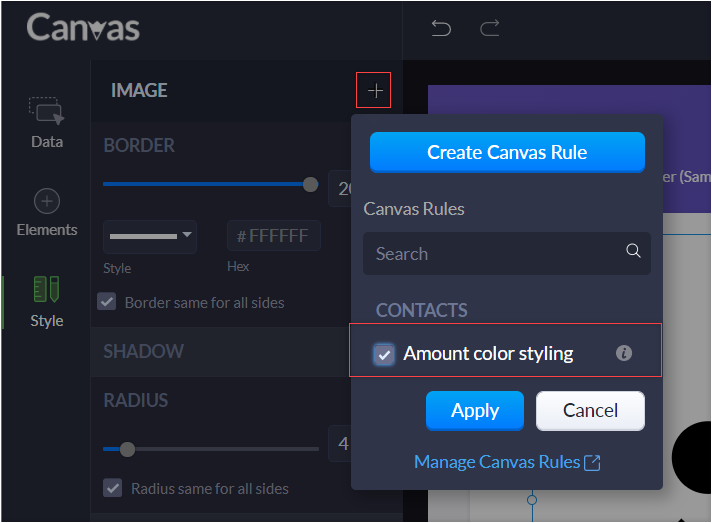Screen dimensions: 712x523
Task: Click the IMAGE panel title
Action: point(139,90)
